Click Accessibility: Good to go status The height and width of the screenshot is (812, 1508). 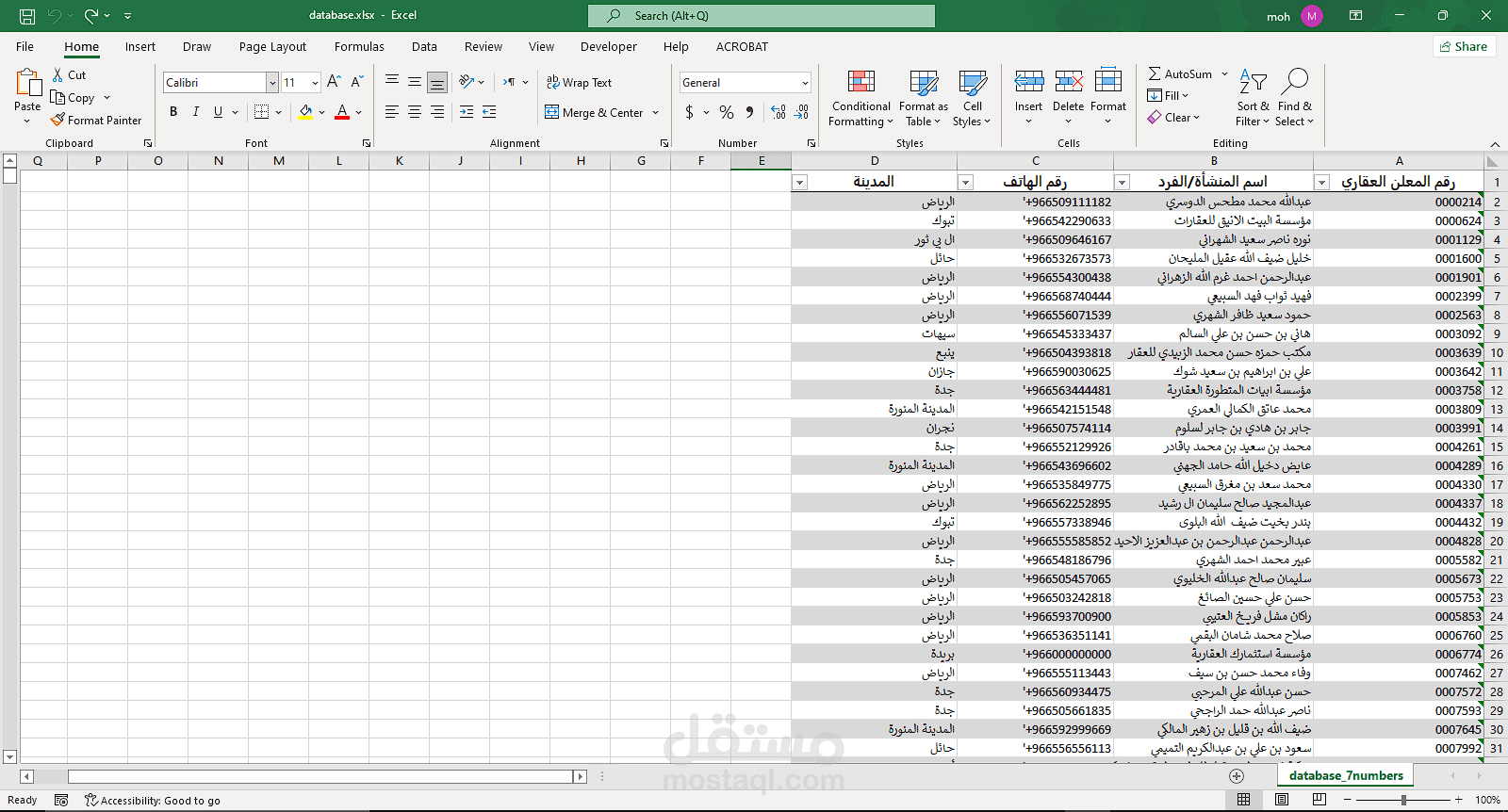point(153,801)
